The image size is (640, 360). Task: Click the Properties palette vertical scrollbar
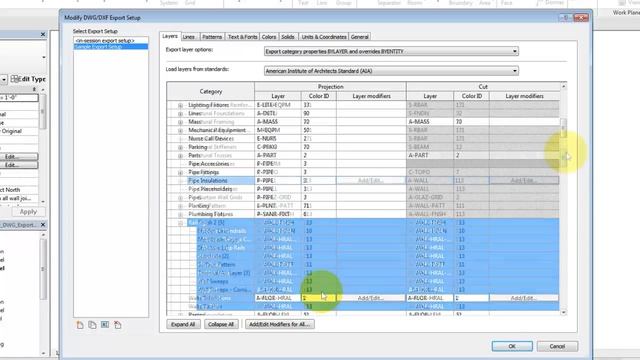[x=43, y=145]
